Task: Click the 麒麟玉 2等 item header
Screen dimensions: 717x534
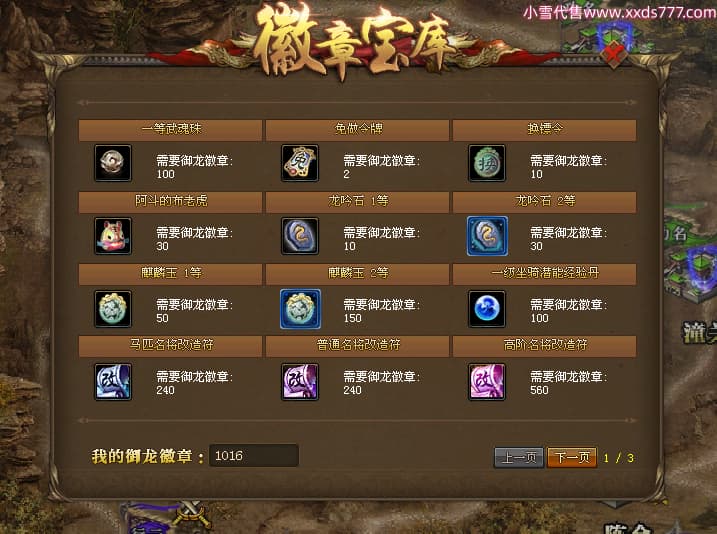Action: [358, 274]
